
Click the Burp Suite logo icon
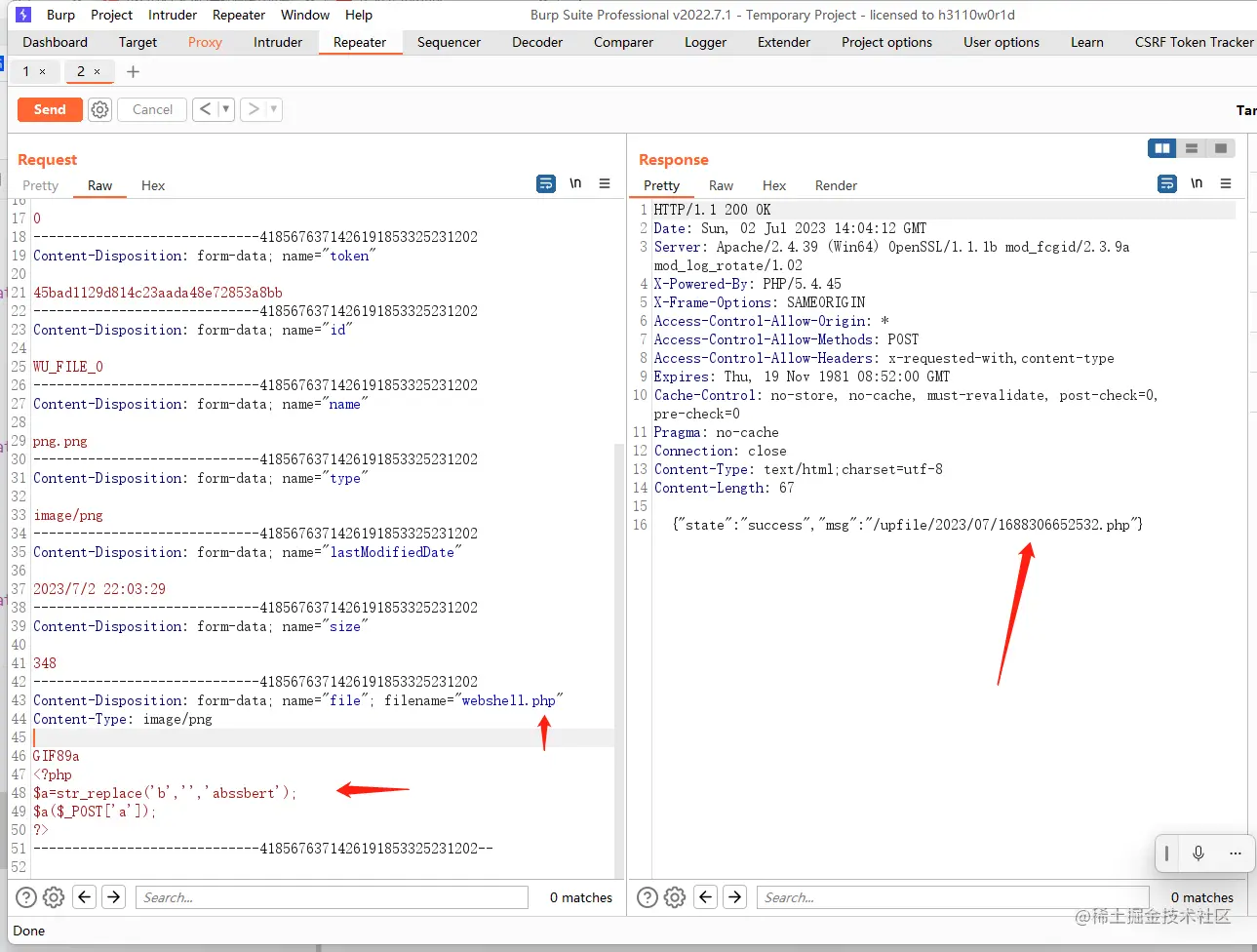23,15
